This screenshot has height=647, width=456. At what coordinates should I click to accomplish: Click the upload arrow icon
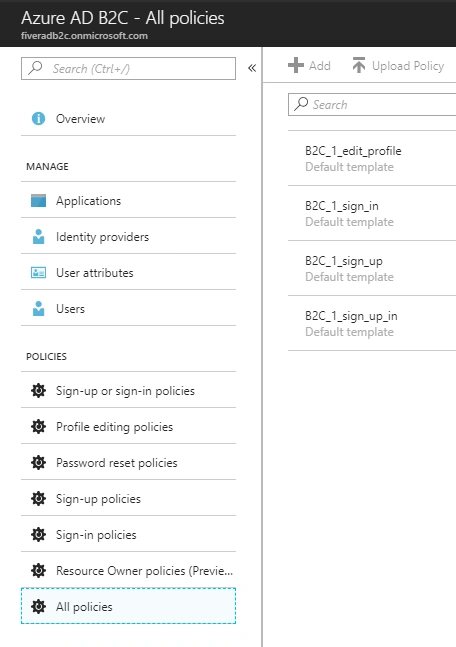click(359, 65)
